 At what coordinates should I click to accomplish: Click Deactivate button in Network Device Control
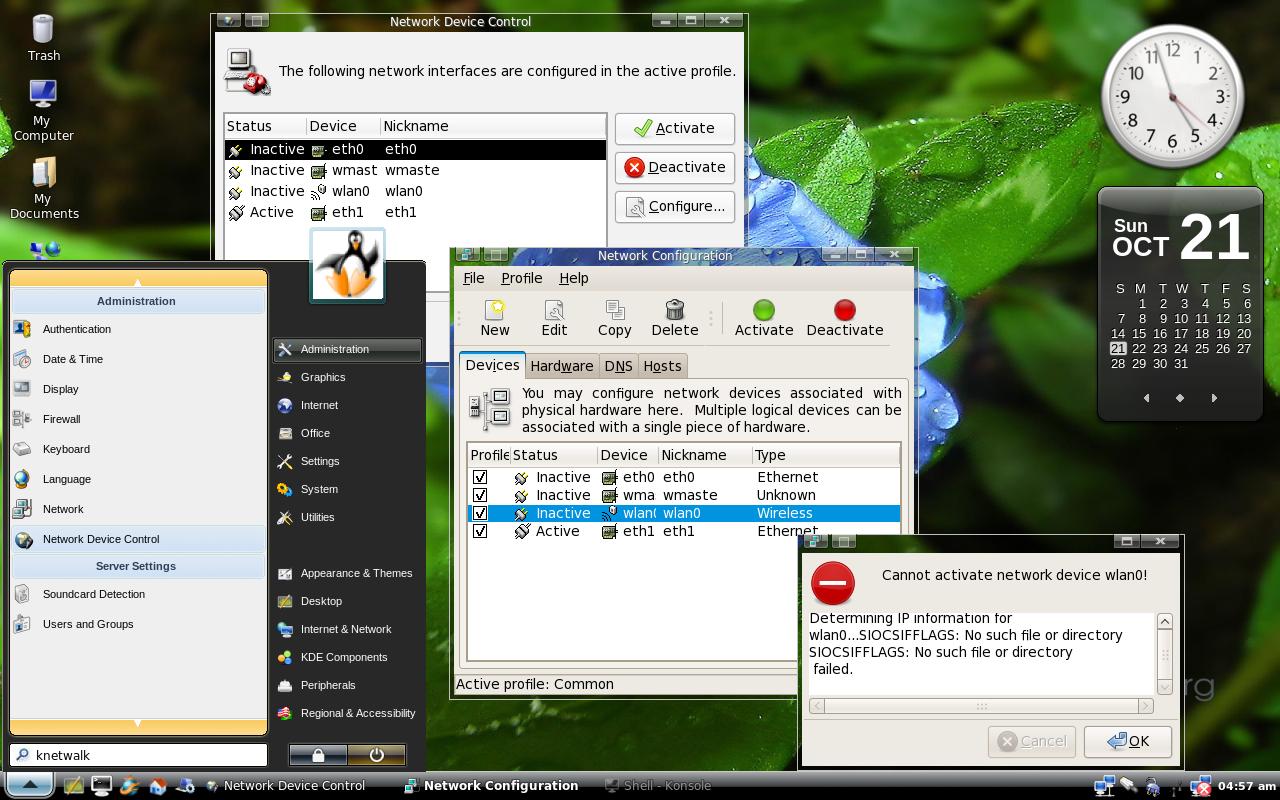pos(675,167)
